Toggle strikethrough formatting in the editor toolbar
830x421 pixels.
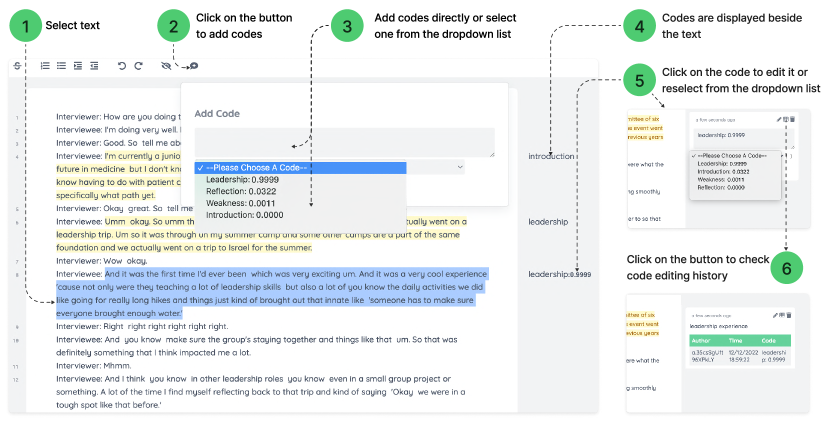(17, 66)
